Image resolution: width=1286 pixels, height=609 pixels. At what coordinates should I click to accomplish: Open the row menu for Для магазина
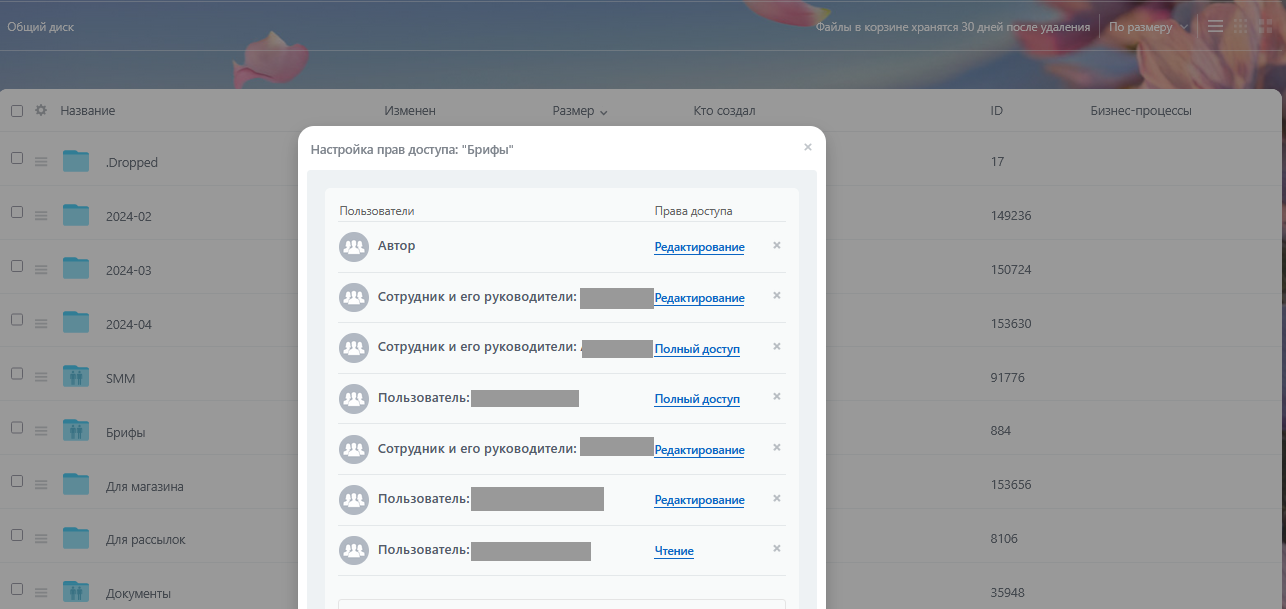[41, 485]
